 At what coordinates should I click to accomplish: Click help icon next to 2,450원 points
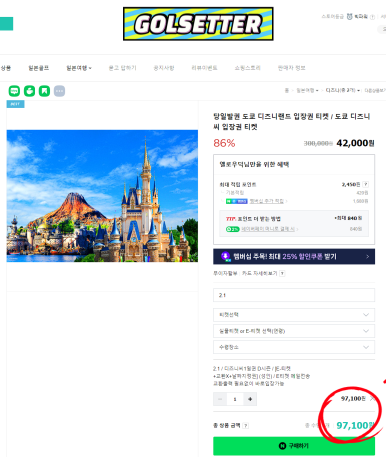click(365, 184)
